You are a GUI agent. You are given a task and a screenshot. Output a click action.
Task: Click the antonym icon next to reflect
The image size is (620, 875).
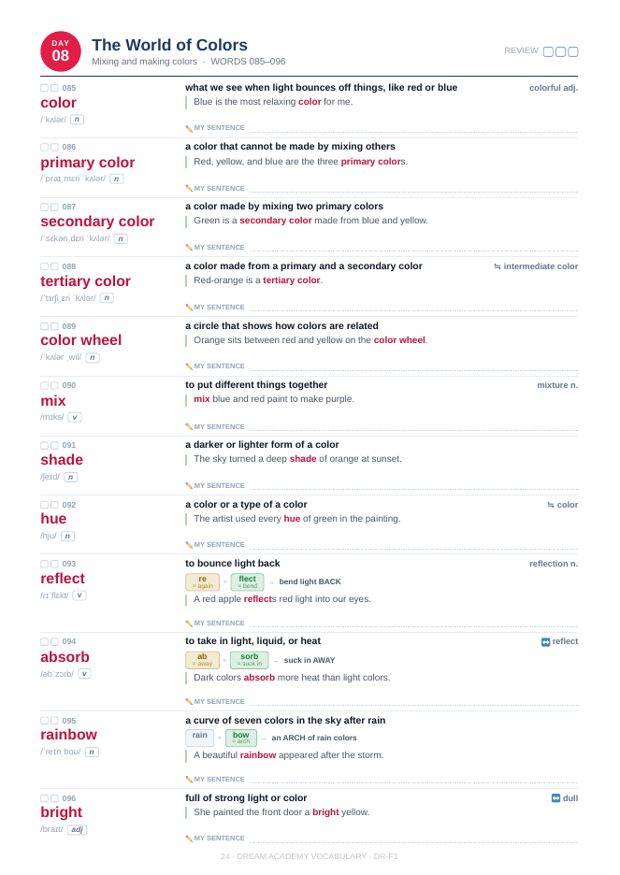coord(545,642)
